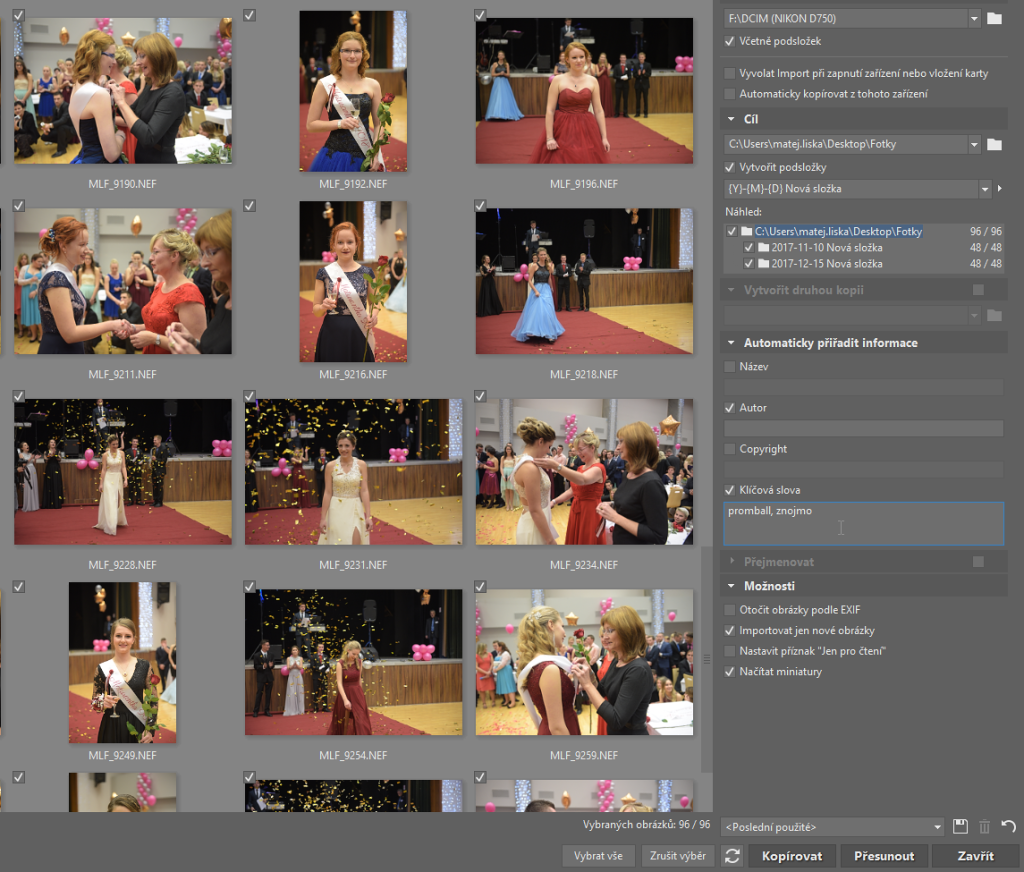Refresh the thumbnail list
Image resolution: width=1024 pixels, height=872 pixels.
click(x=732, y=856)
